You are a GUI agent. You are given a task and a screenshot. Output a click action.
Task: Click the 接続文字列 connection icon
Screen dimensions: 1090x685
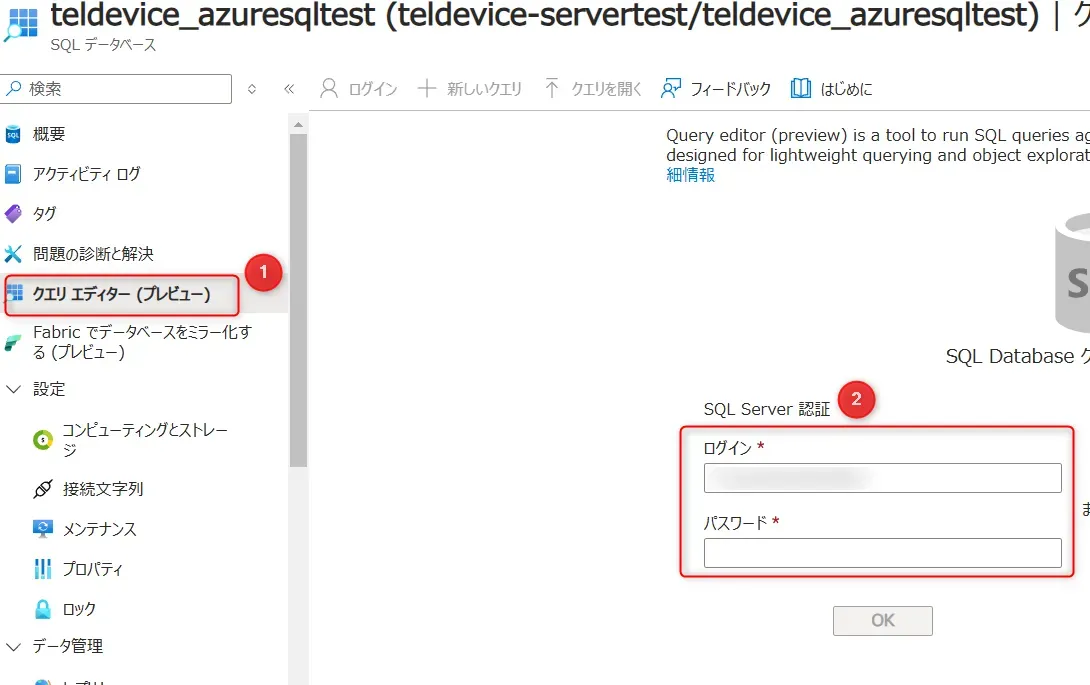pos(43,489)
